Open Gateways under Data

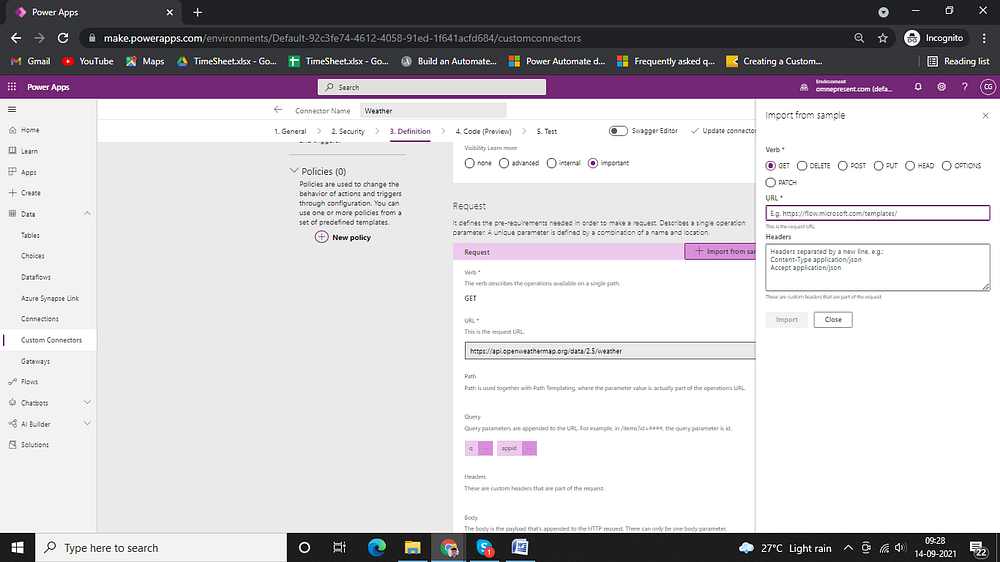point(35,361)
